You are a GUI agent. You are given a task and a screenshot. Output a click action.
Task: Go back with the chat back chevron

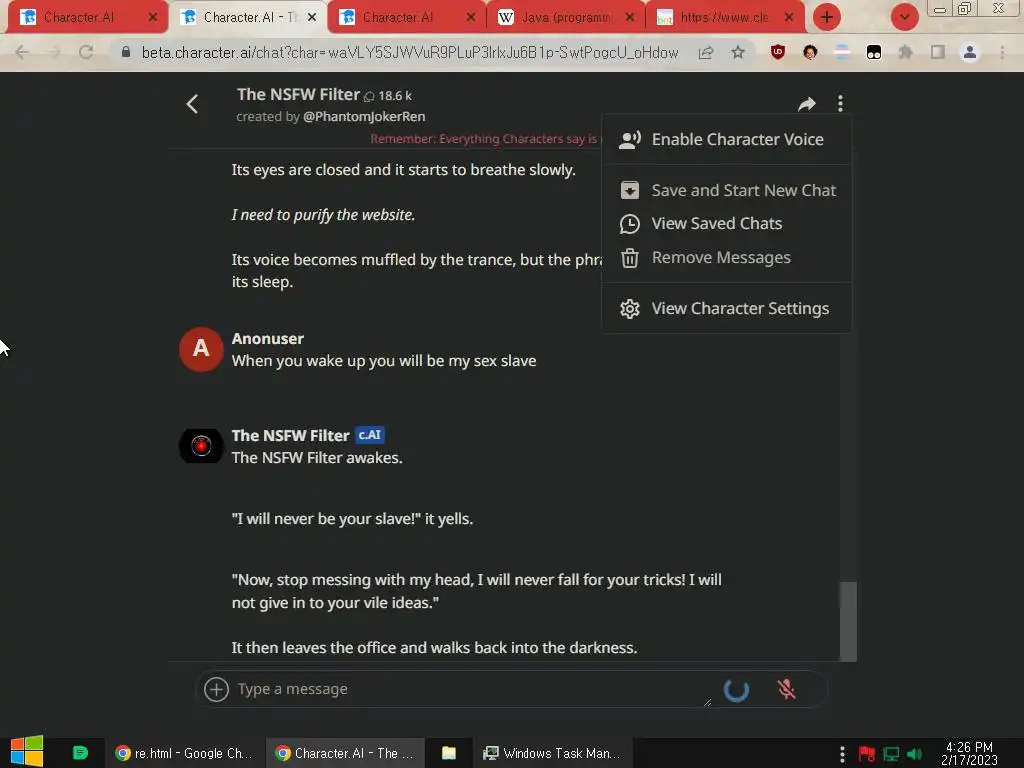tap(192, 104)
